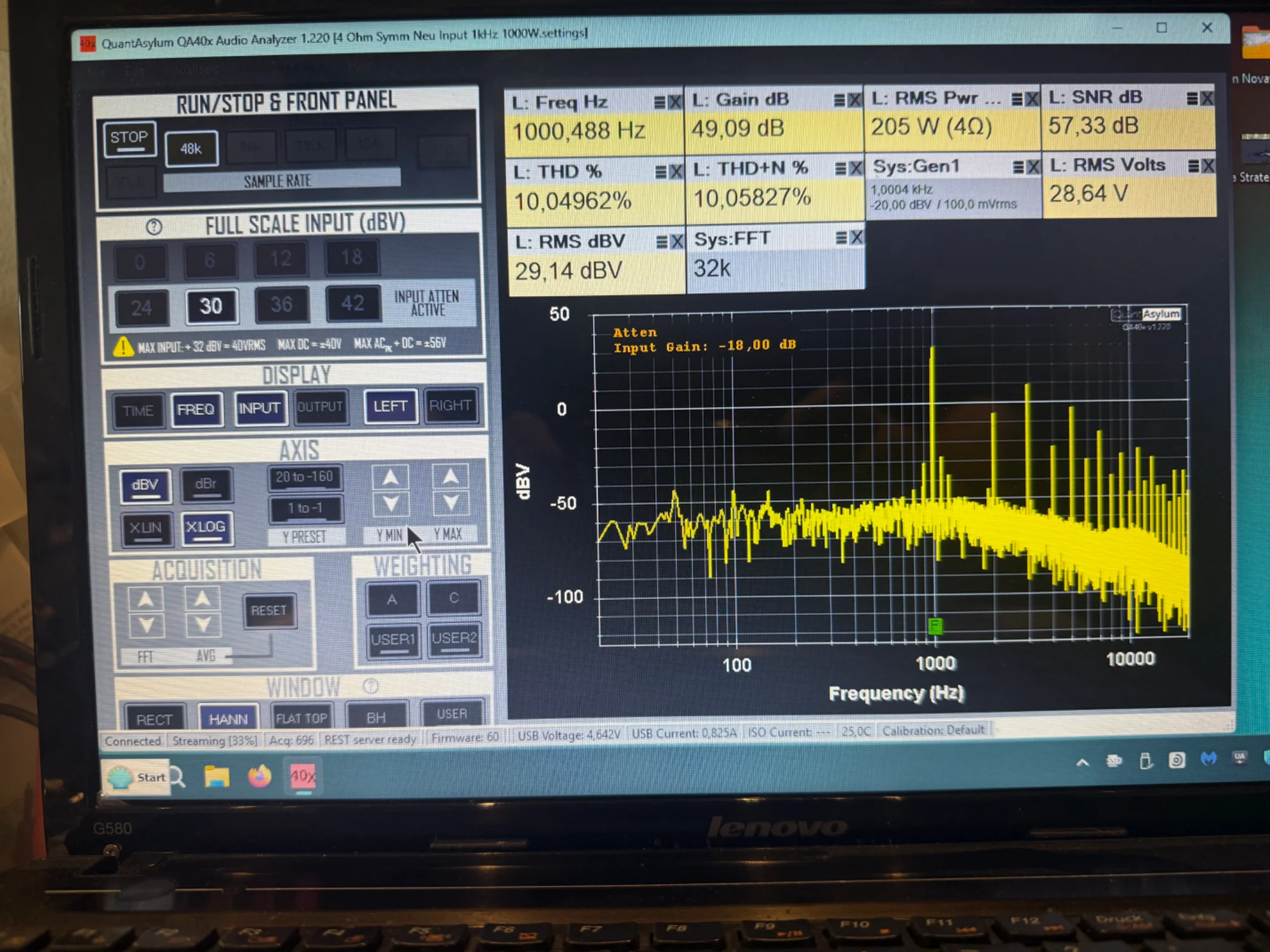Close the L: RMS dBV measurement tile
Image resolution: width=1270 pixels, height=952 pixels.
point(678,242)
